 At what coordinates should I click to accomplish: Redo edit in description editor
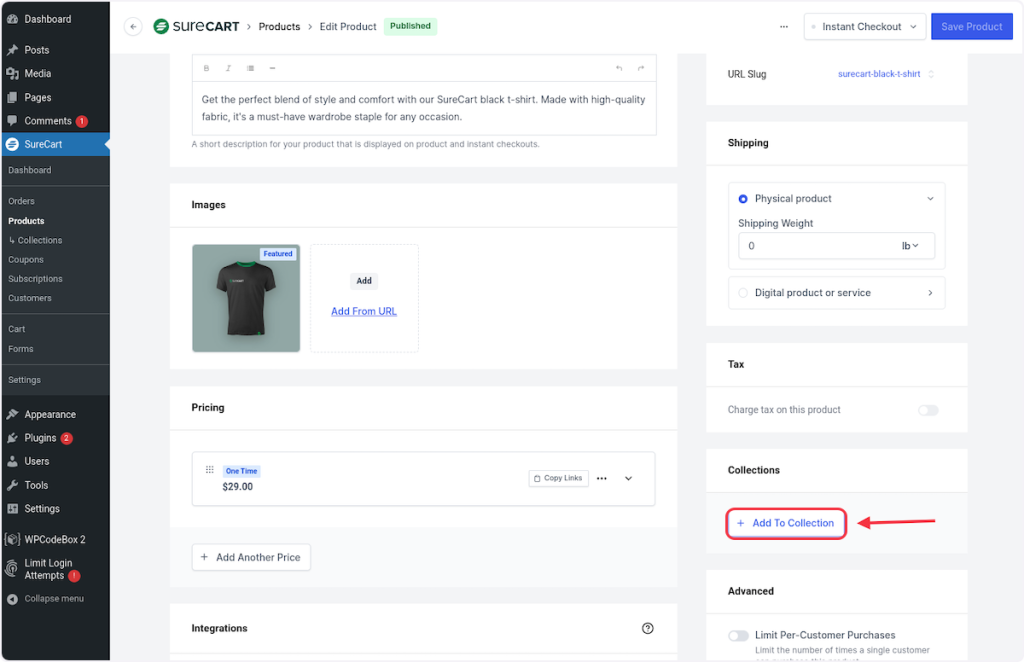pyautogui.click(x=641, y=68)
